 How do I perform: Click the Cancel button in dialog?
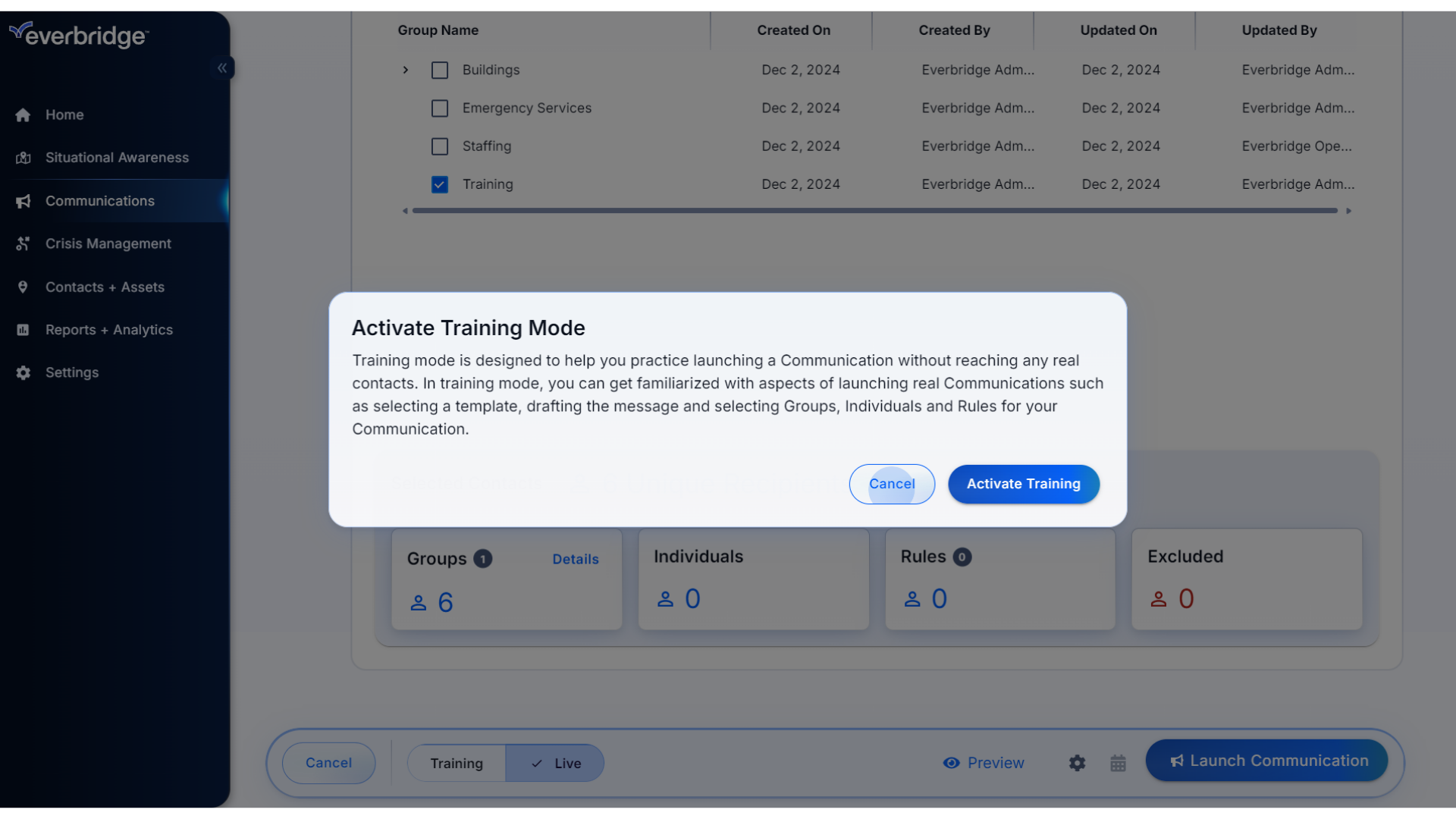891,483
